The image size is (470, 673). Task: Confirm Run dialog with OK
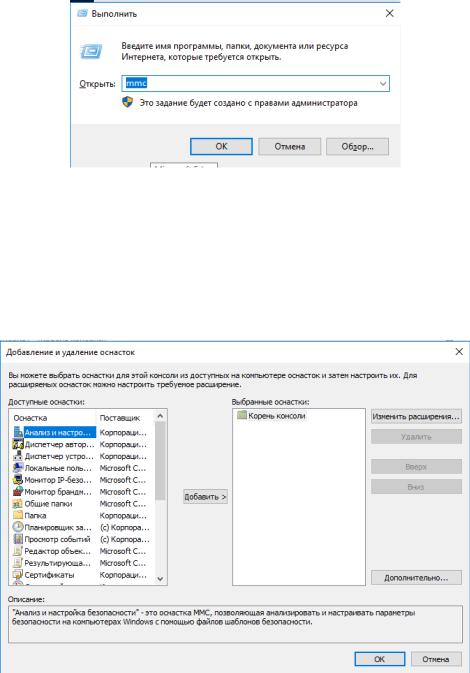click(221, 146)
